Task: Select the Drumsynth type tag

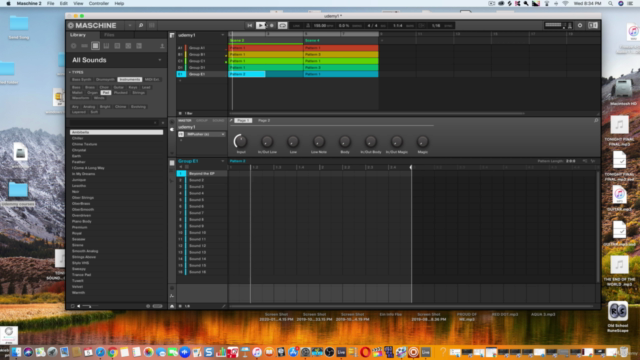Action: (x=105, y=80)
